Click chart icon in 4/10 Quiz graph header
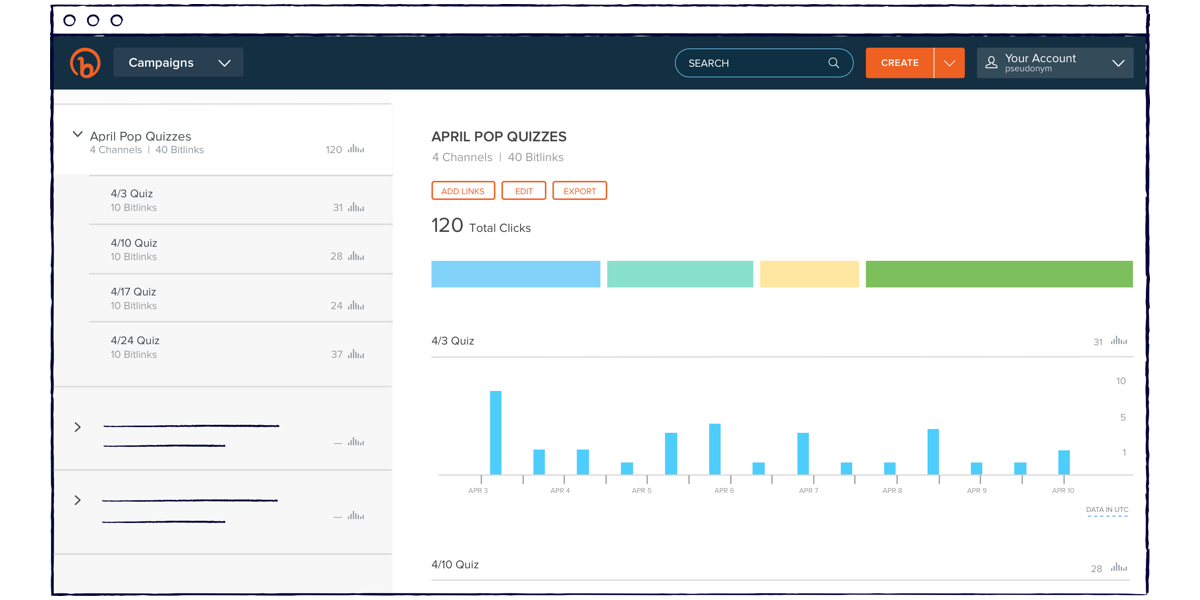Image resolution: width=1200 pixels, height=600 pixels. pos(1119,567)
